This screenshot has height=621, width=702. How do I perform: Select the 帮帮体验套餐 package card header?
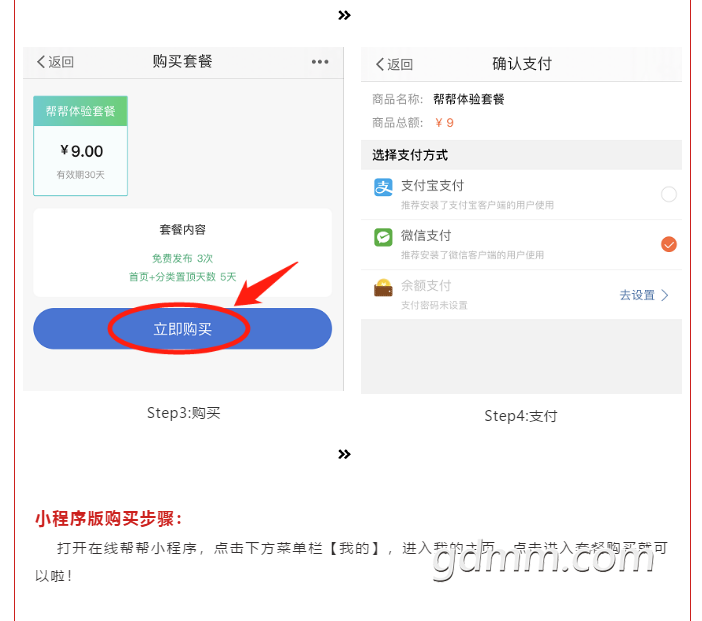[80, 111]
